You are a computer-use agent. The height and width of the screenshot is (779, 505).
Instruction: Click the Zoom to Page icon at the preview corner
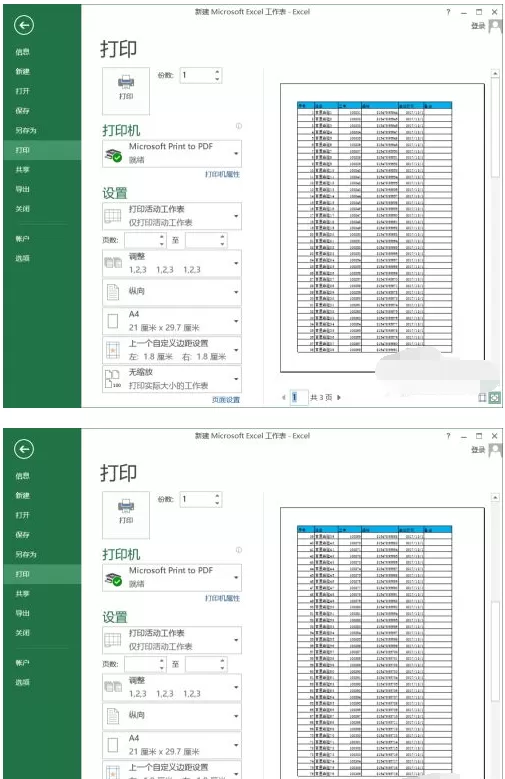(495, 397)
